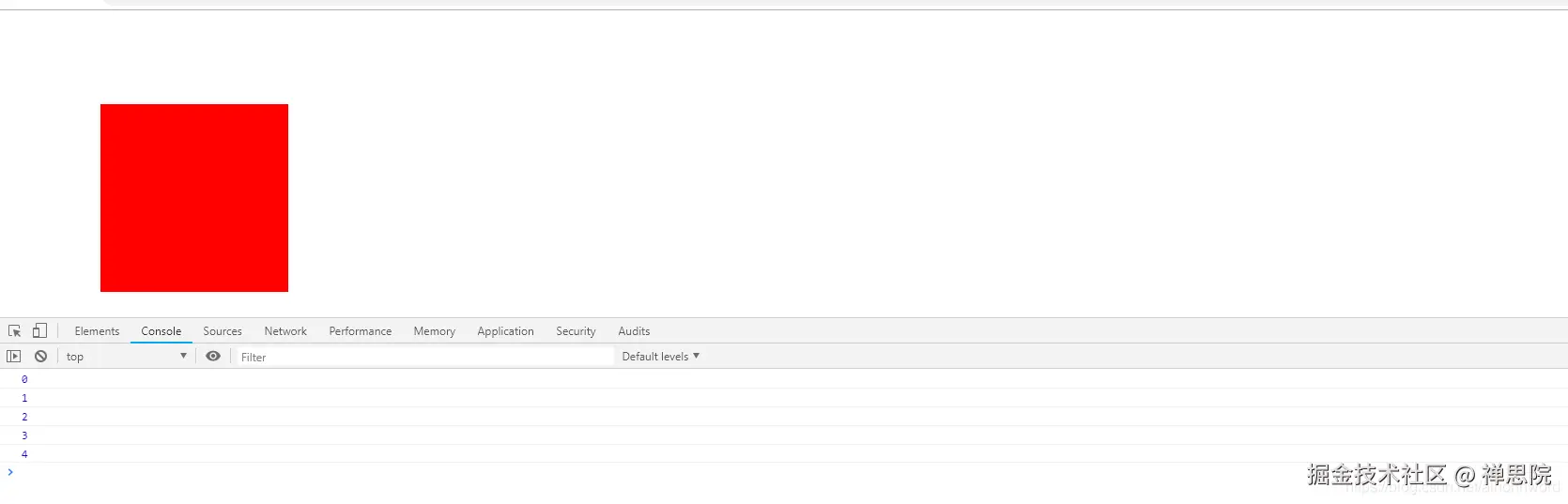This screenshot has width=1568, height=504.
Task: Activate the inspect element picker icon
Action: point(14,331)
